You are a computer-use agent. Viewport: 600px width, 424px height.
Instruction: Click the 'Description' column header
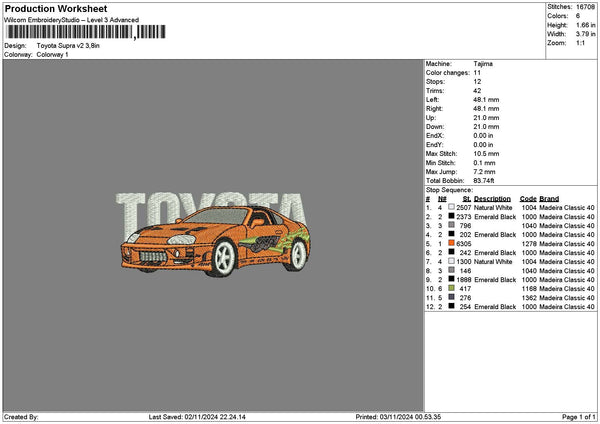click(x=492, y=199)
